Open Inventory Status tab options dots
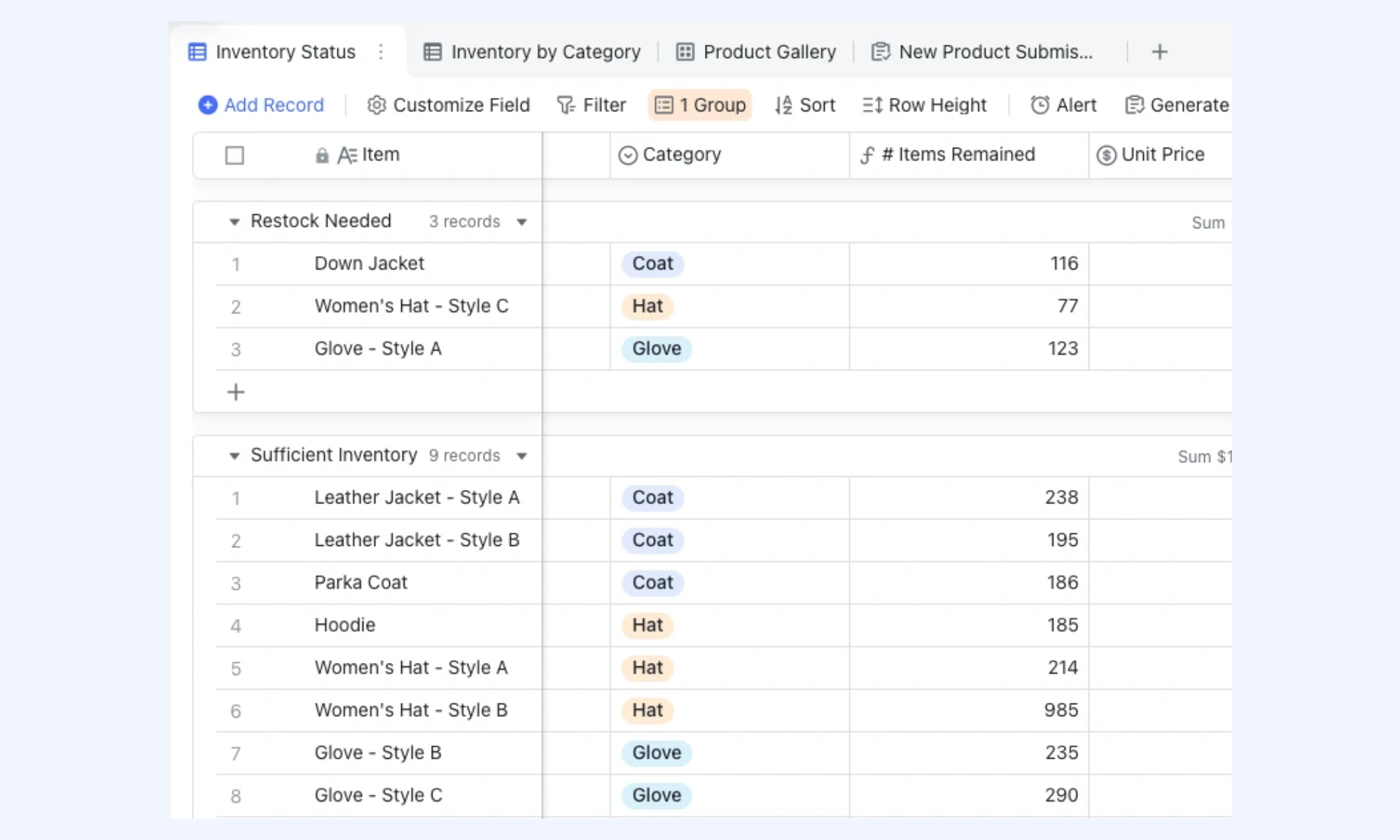The height and width of the screenshot is (840, 1400). 381,52
